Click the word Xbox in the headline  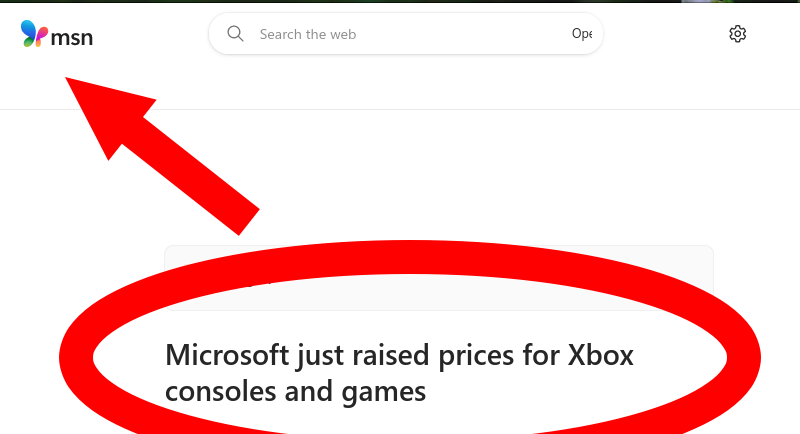(601, 355)
